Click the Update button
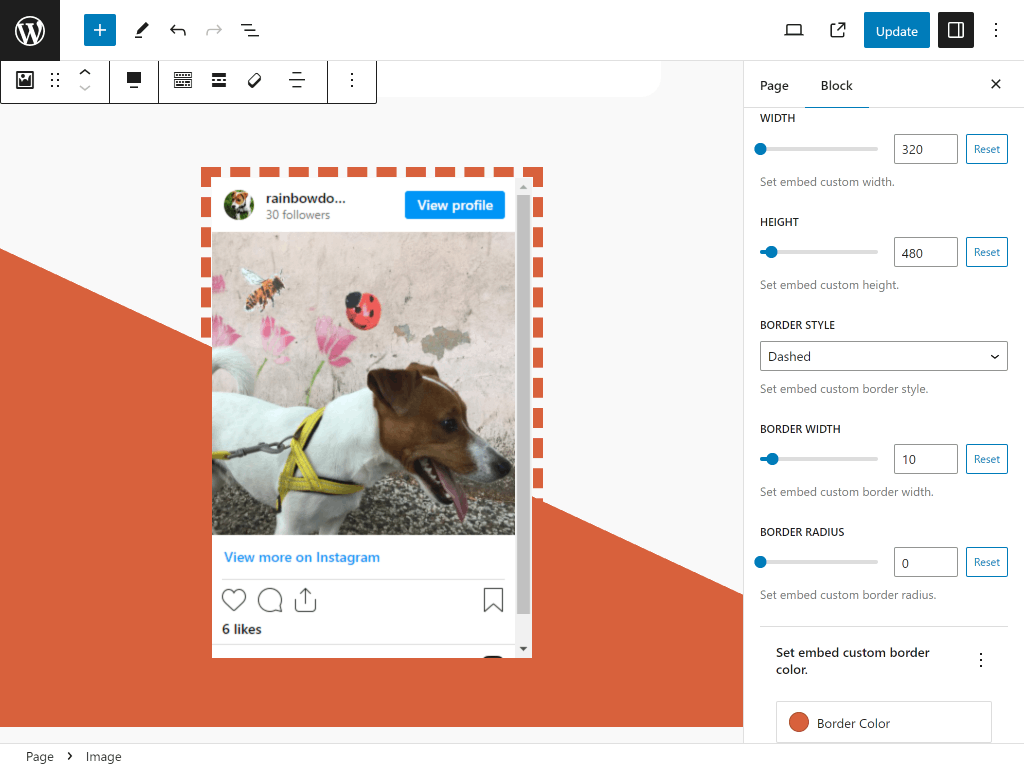The width and height of the screenshot is (1024, 768). click(897, 30)
